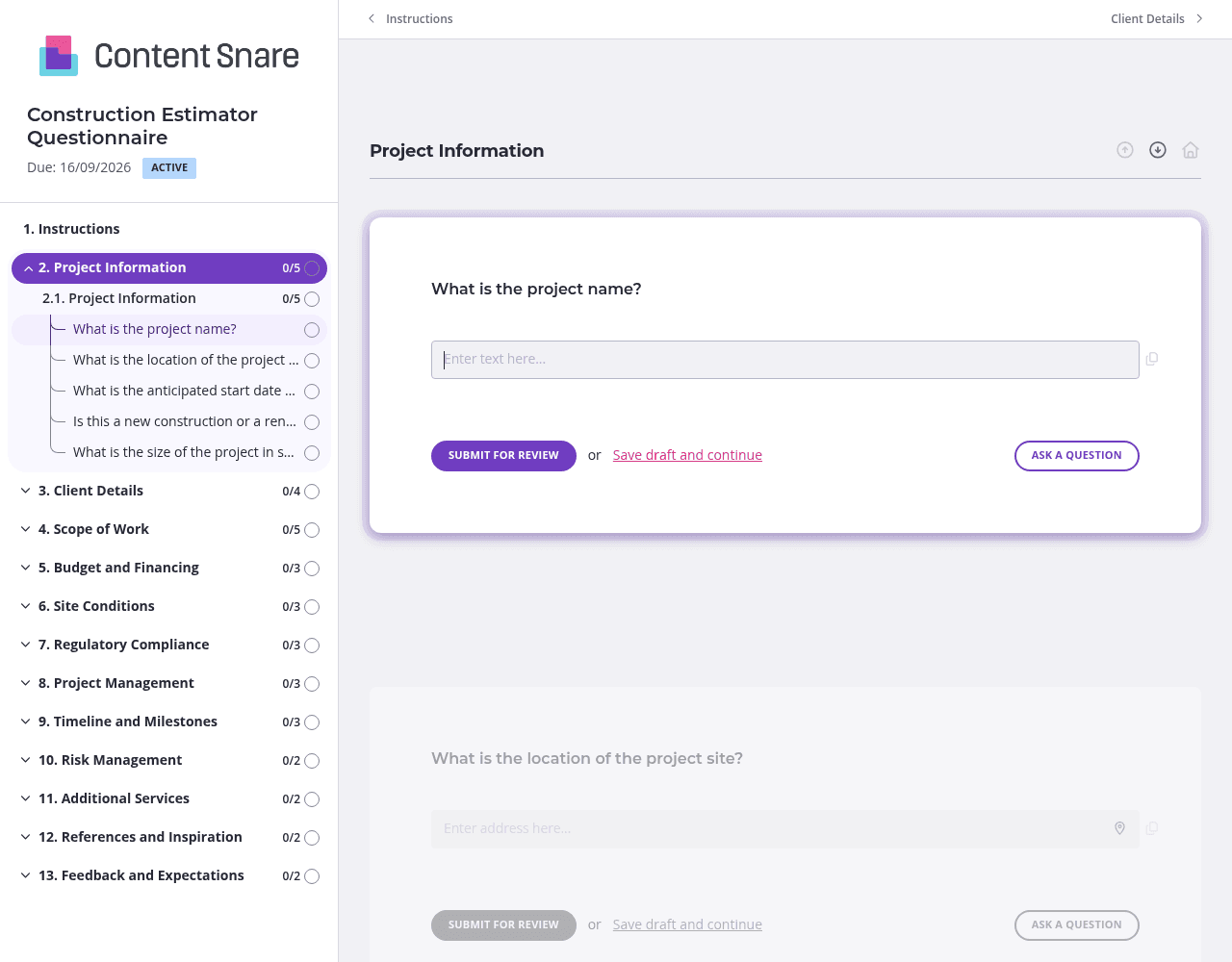Toggle status circle for 6. Site Conditions
The height and width of the screenshot is (962, 1232).
click(x=312, y=607)
